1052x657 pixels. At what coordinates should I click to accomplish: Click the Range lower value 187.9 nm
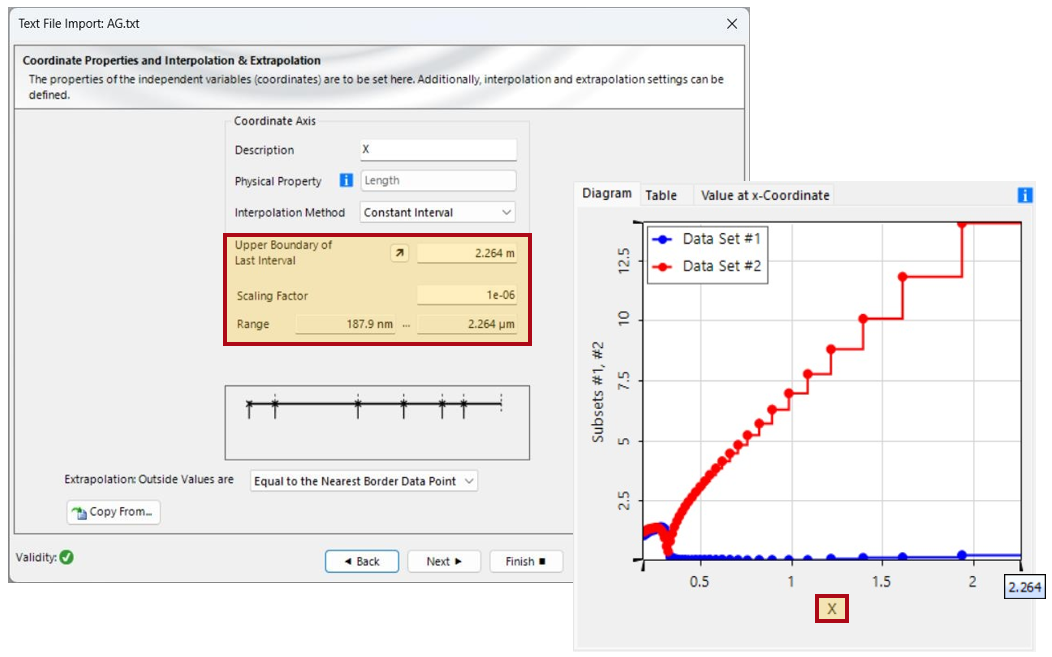pyautogui.click(x=345, y=324)
